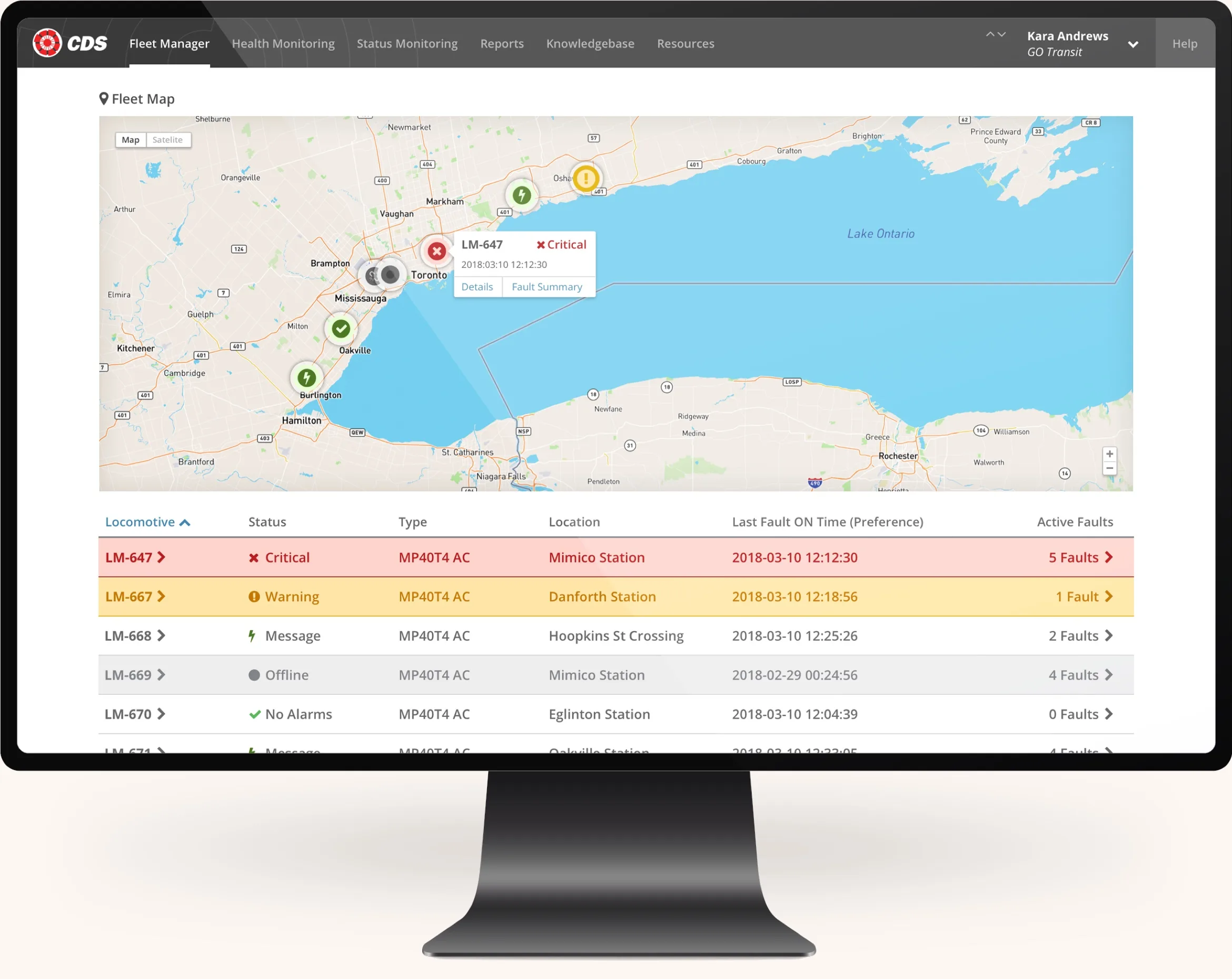This screenshot has height=979, width=1232.
Task: Open the Health Monitoring tab
Action: [x=283, y=44]
